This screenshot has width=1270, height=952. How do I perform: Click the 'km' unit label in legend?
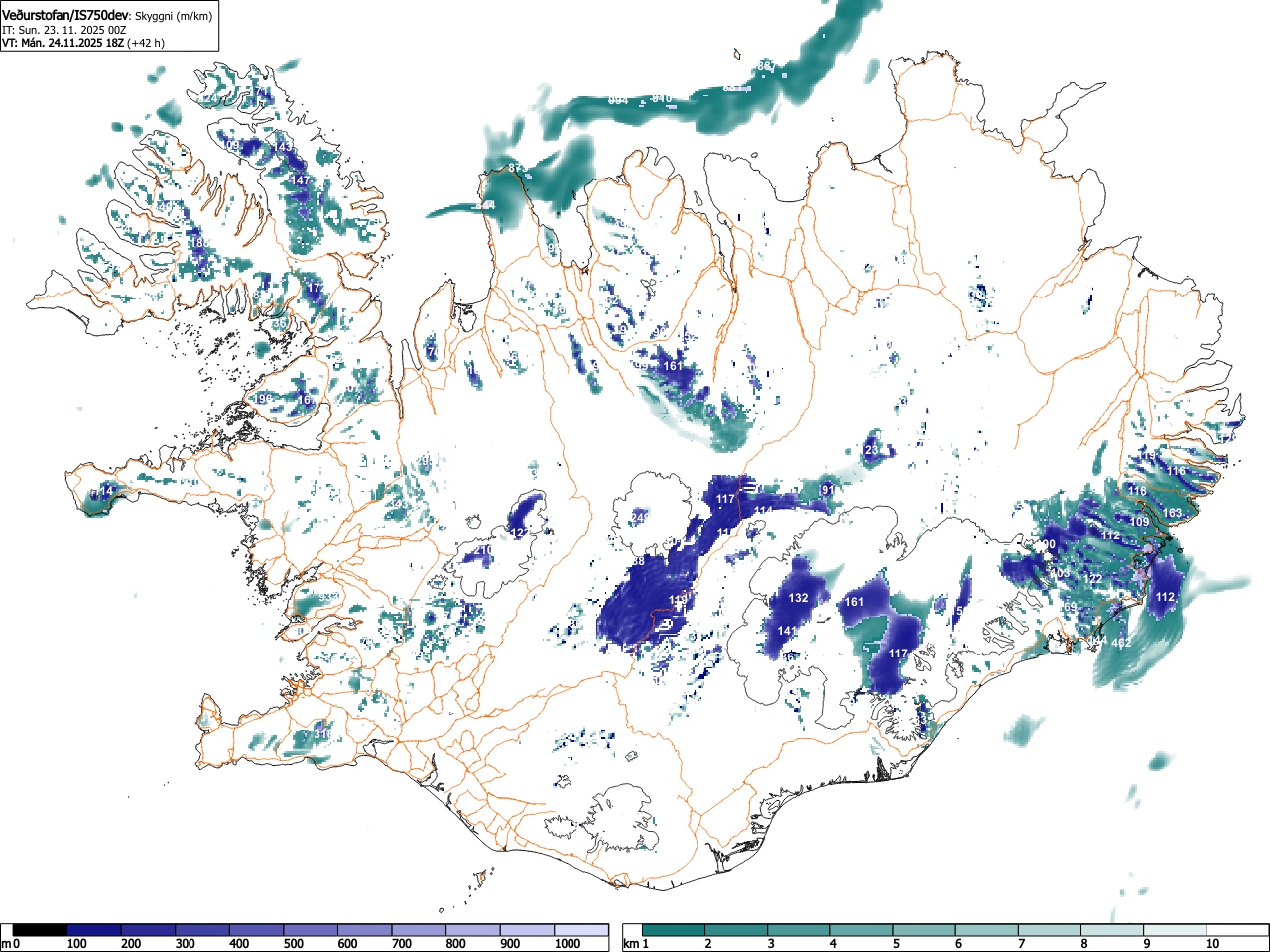click(x=632, y=944)
